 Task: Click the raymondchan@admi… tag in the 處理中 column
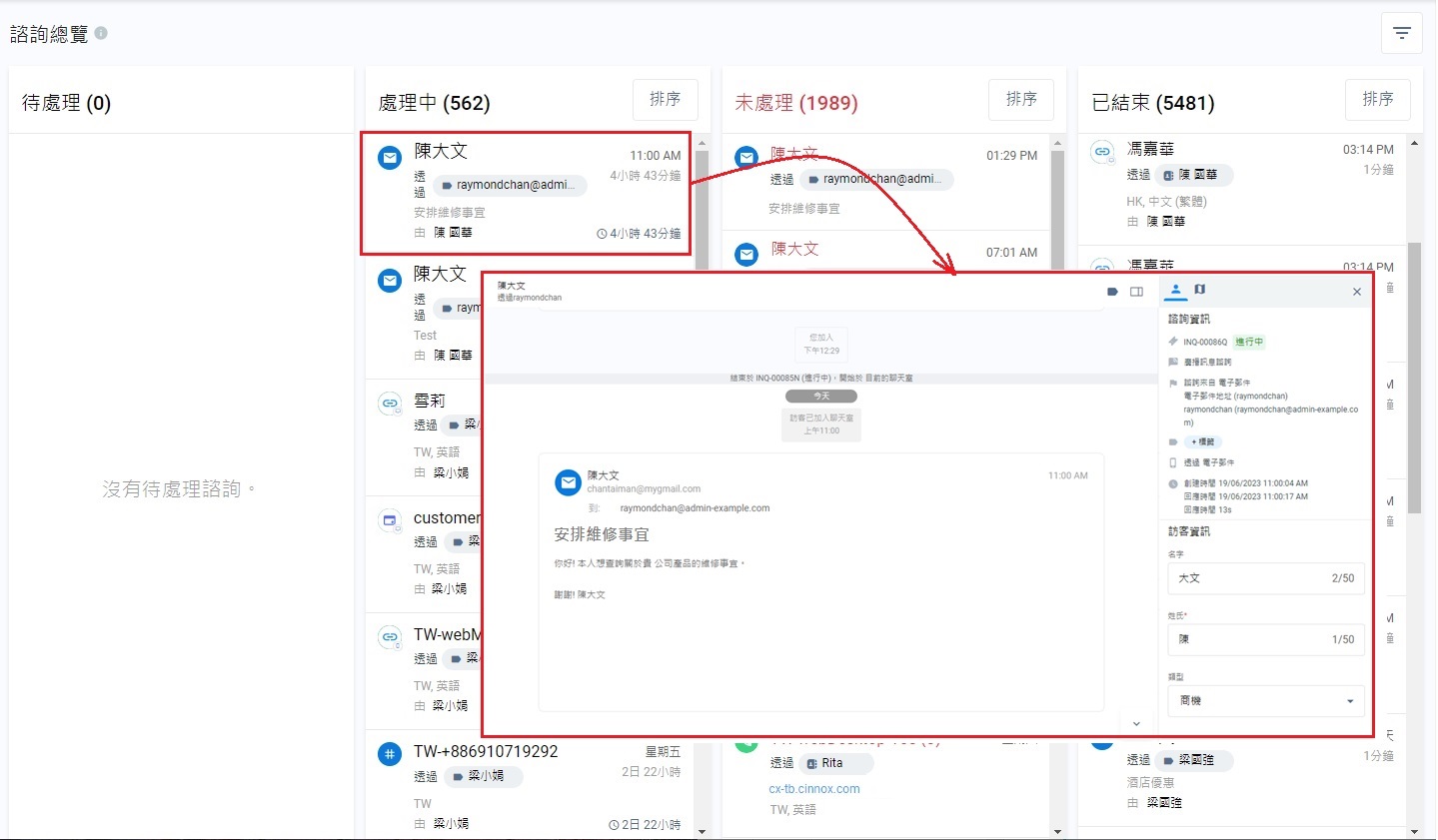(x=510, y=185)
